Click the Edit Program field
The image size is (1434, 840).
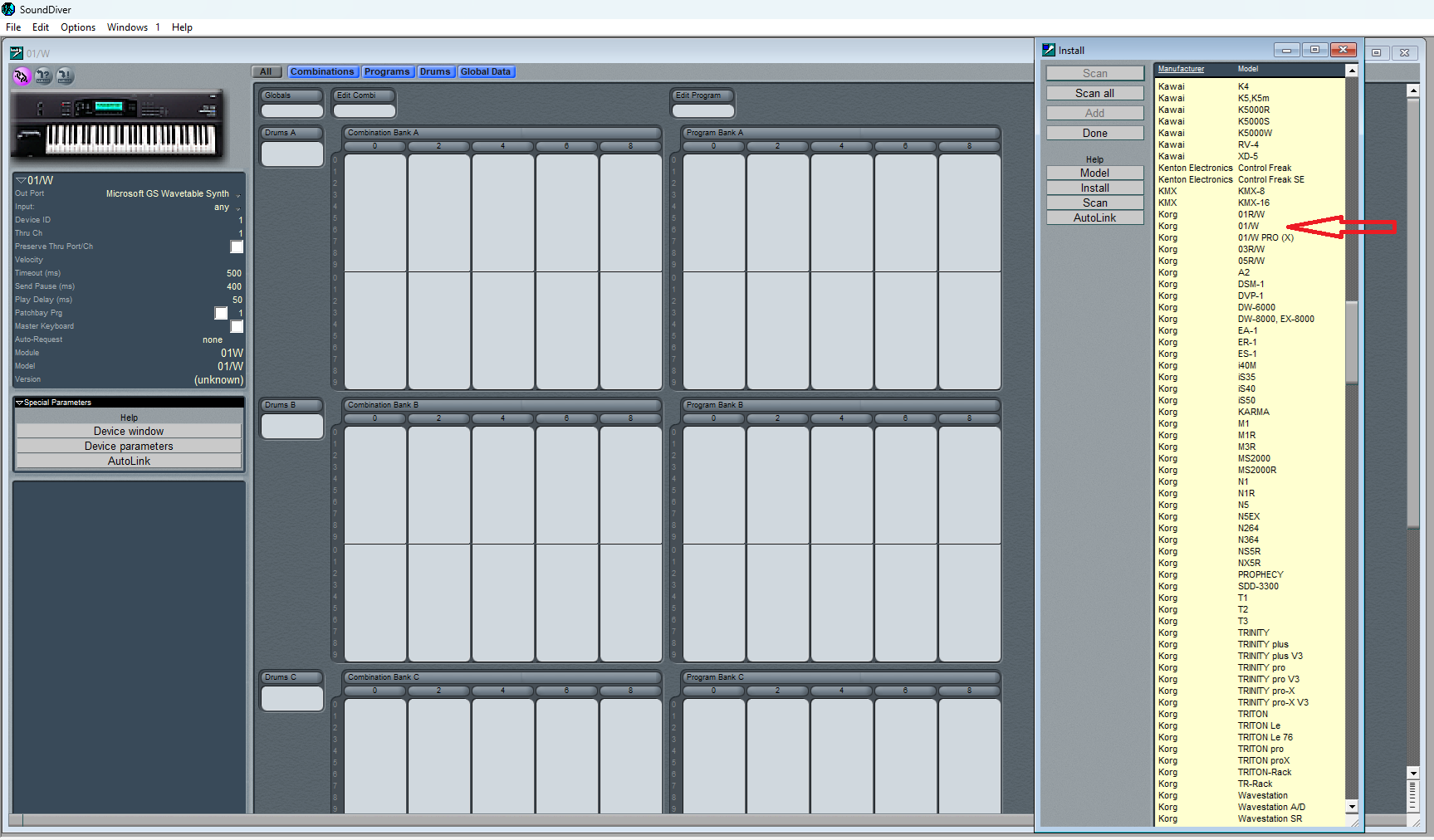click(x=703, y=110)
